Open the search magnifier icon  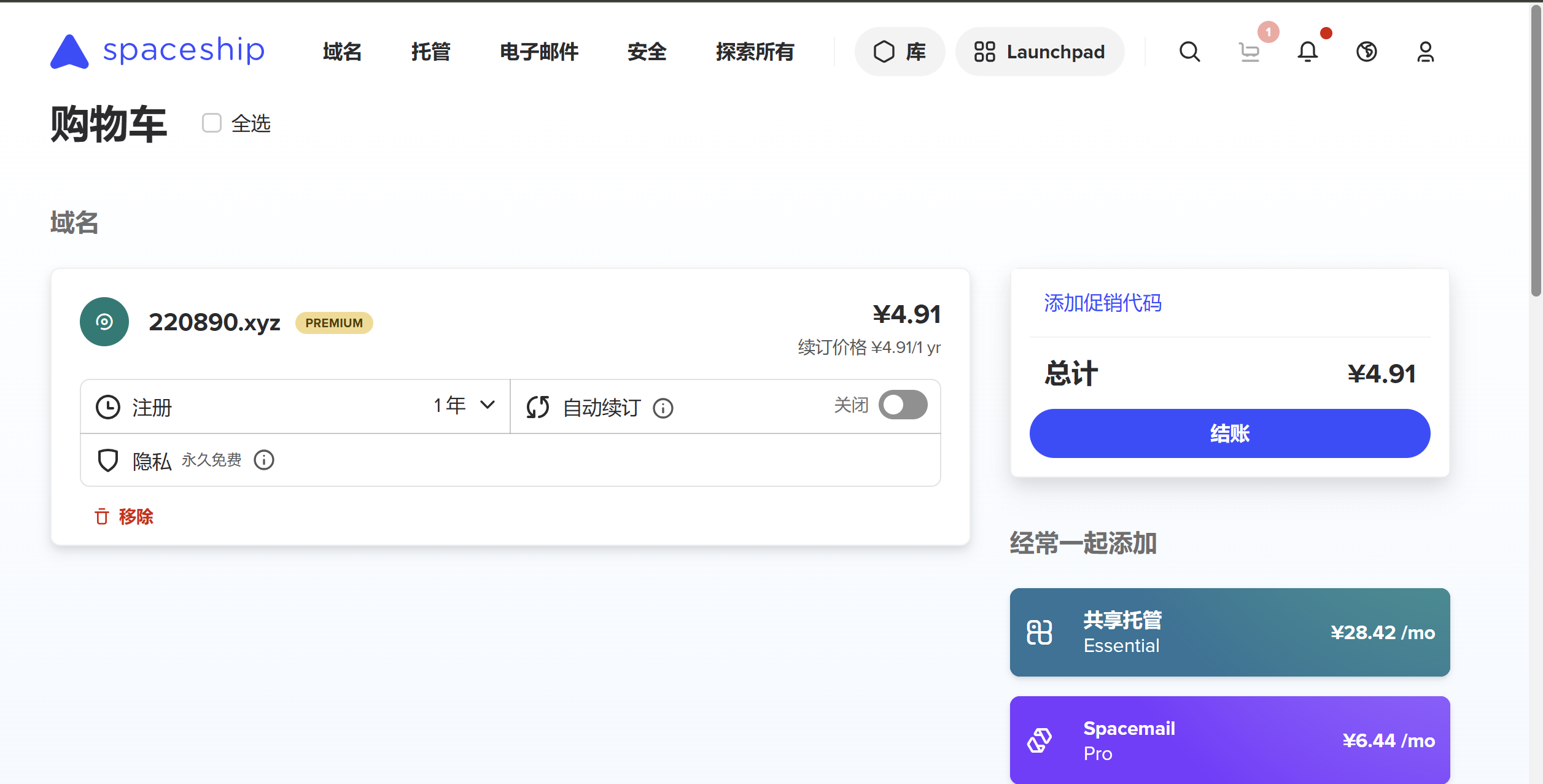[1189, 52]
